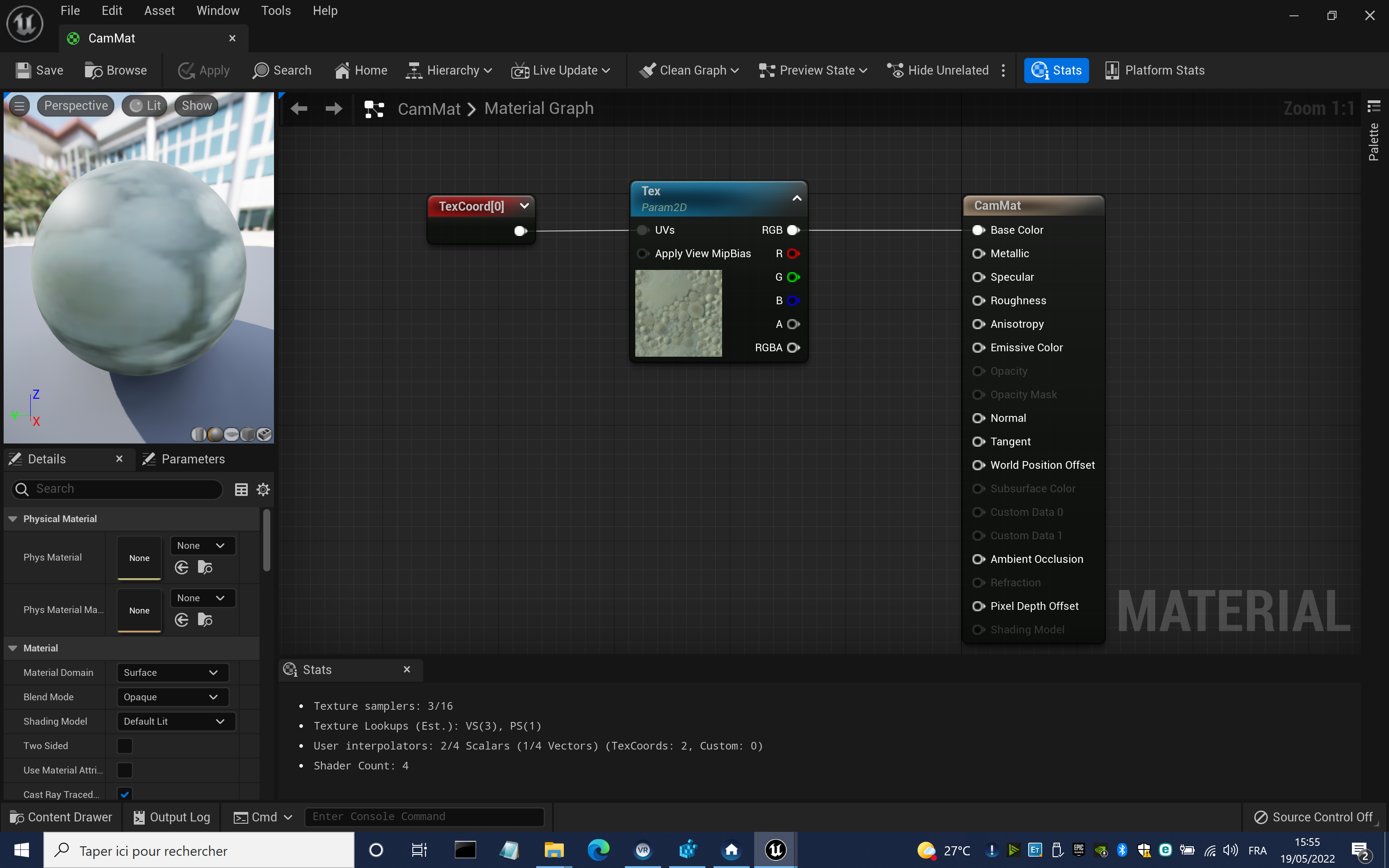
Task: Click use selected asset arrow for Phys Material
Action: pos(182,568)
